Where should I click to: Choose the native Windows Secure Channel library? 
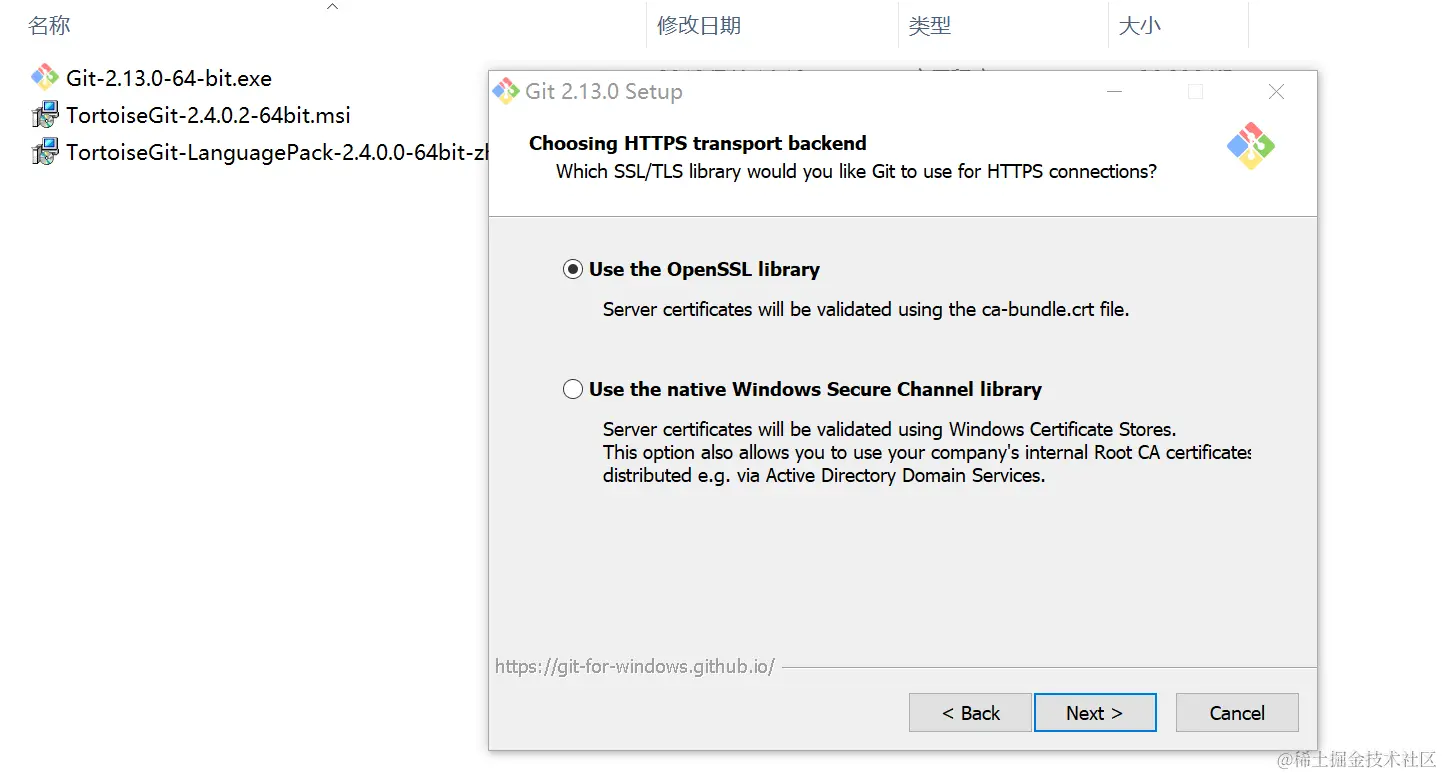[573, 389]
